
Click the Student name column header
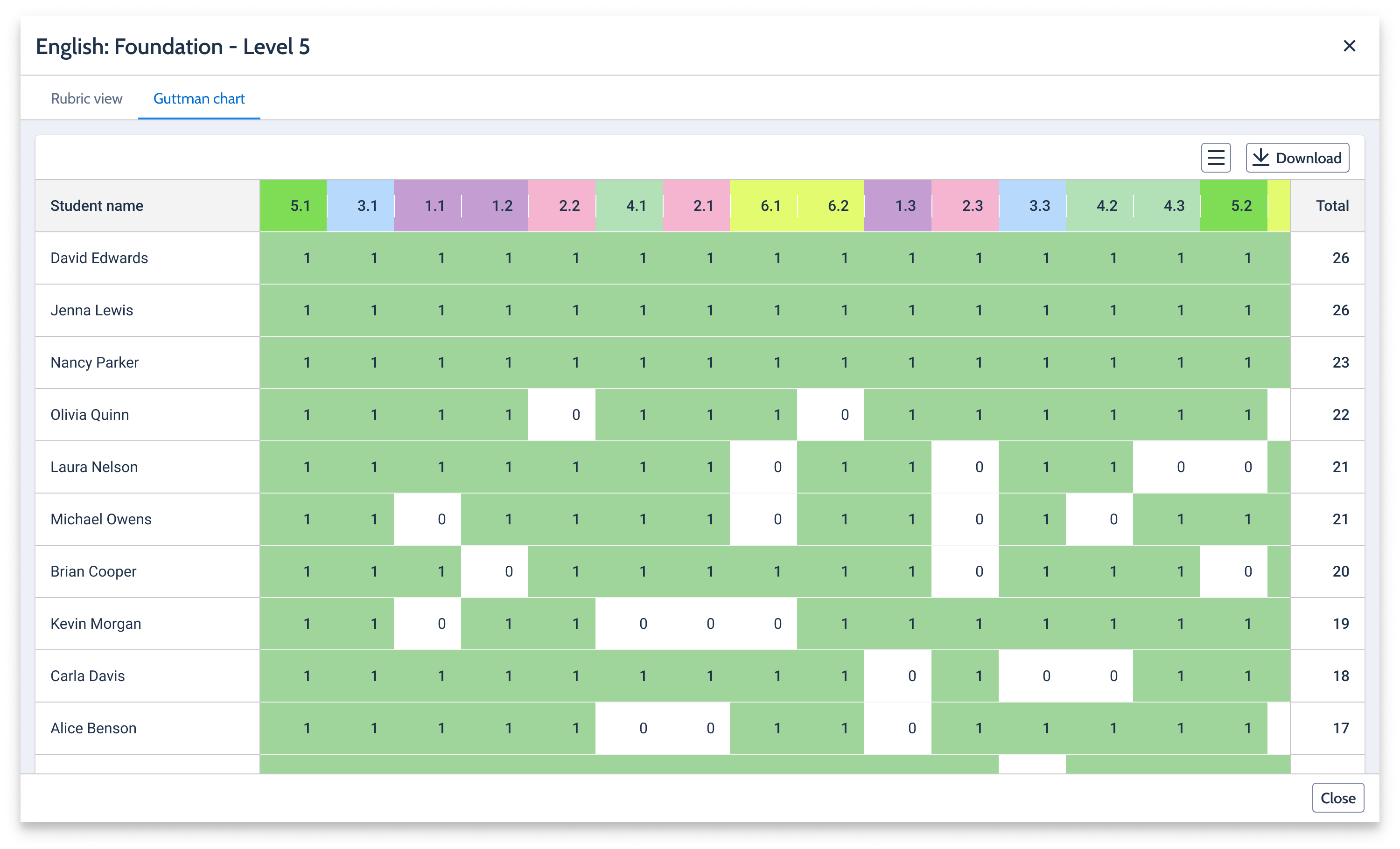pos(147,206)
